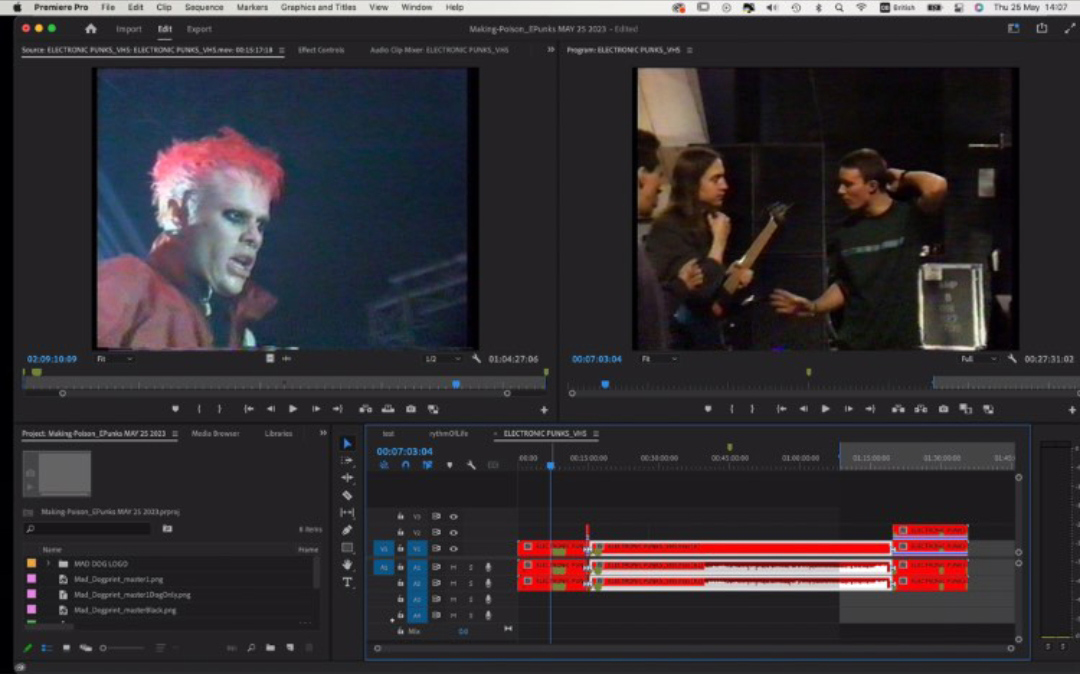The height and width of the screenshot is (674, 1080).
Task: Select the Type tool
Action: point(347,582)
